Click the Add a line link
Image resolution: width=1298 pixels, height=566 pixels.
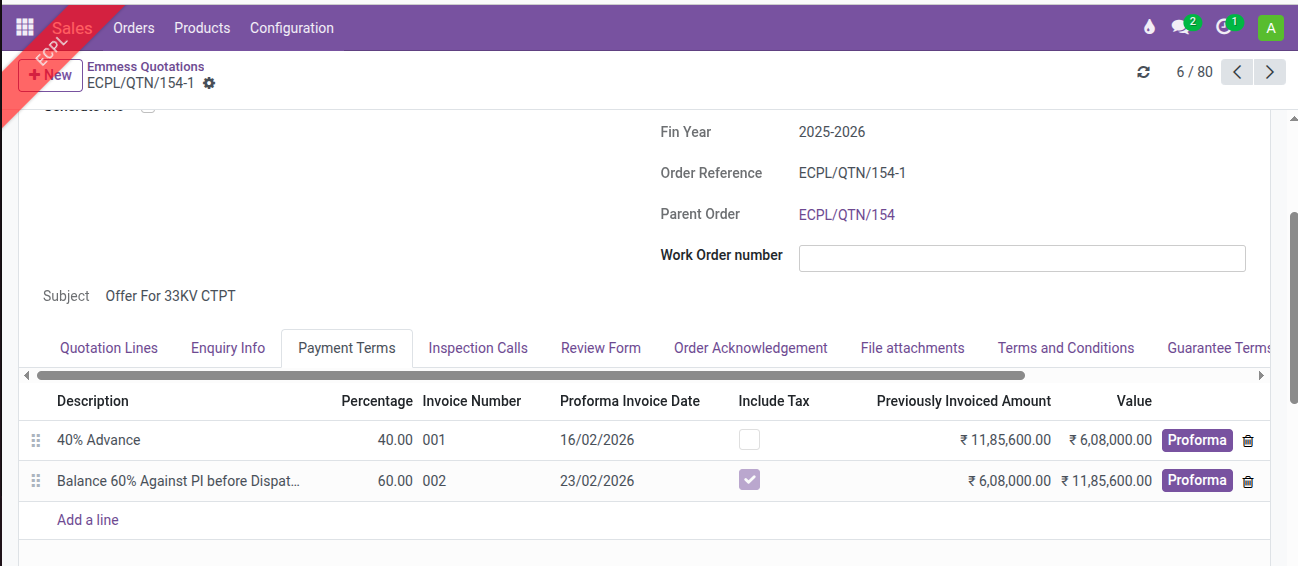click(x=88, y=520)
